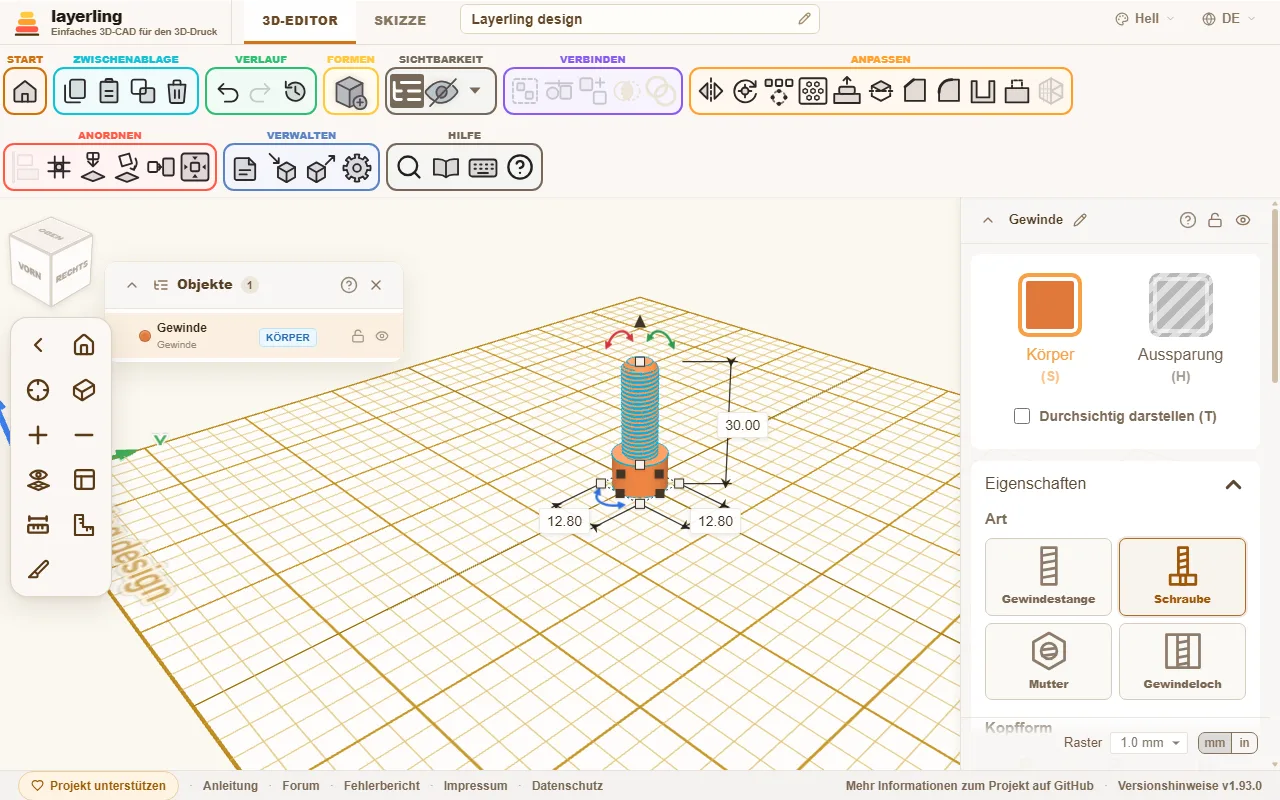Choose the Gewindeloch thread type
1280x800 pixels.
(1182, 661)
